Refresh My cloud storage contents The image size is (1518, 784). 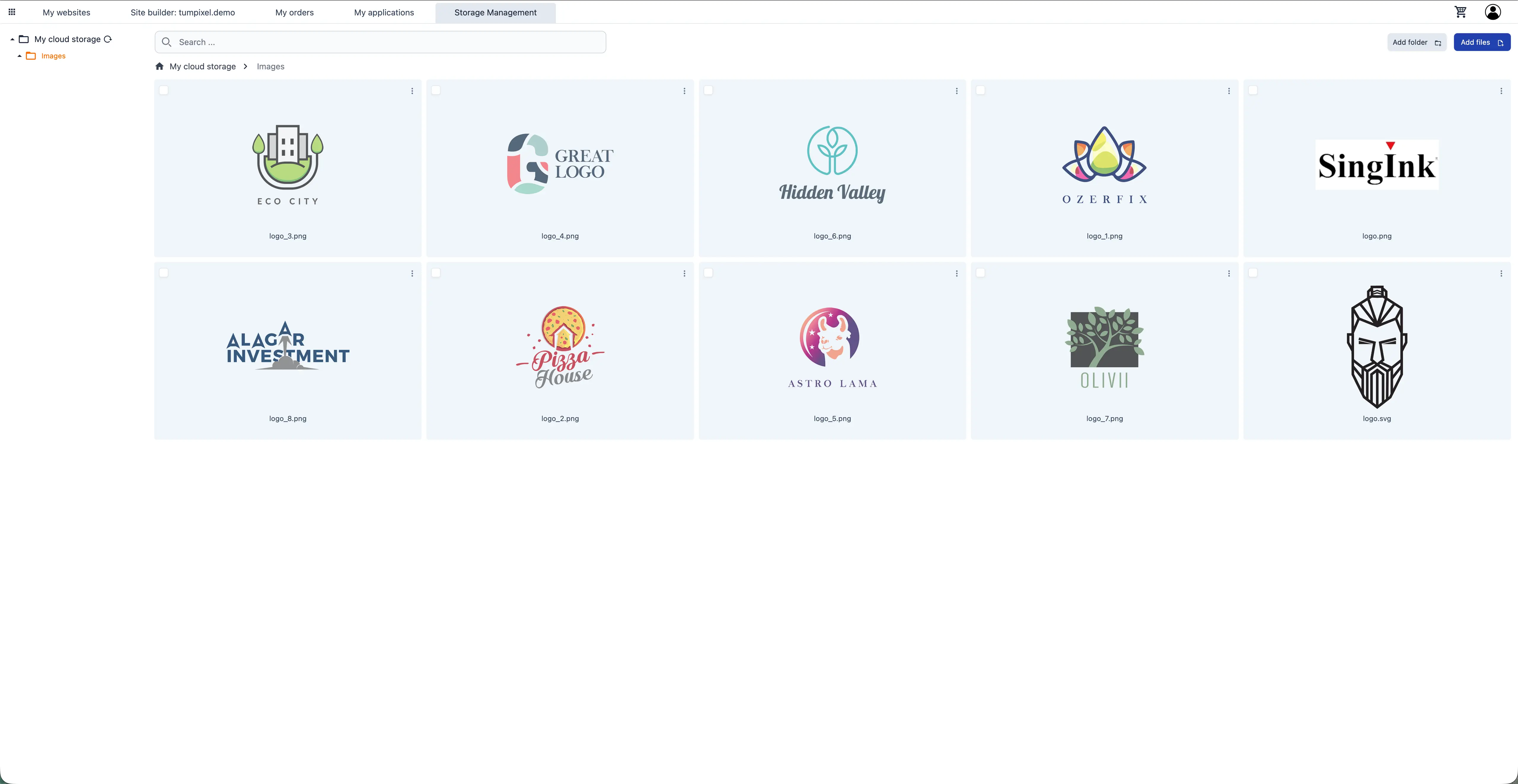tap(108, 39)
